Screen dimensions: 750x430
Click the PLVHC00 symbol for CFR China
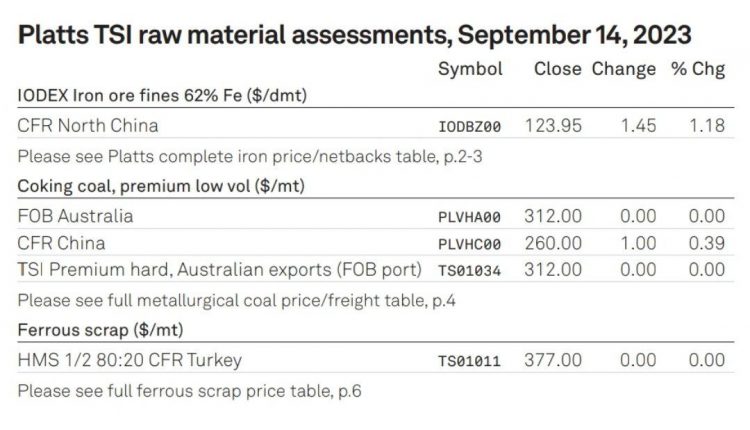coord(470,244)
